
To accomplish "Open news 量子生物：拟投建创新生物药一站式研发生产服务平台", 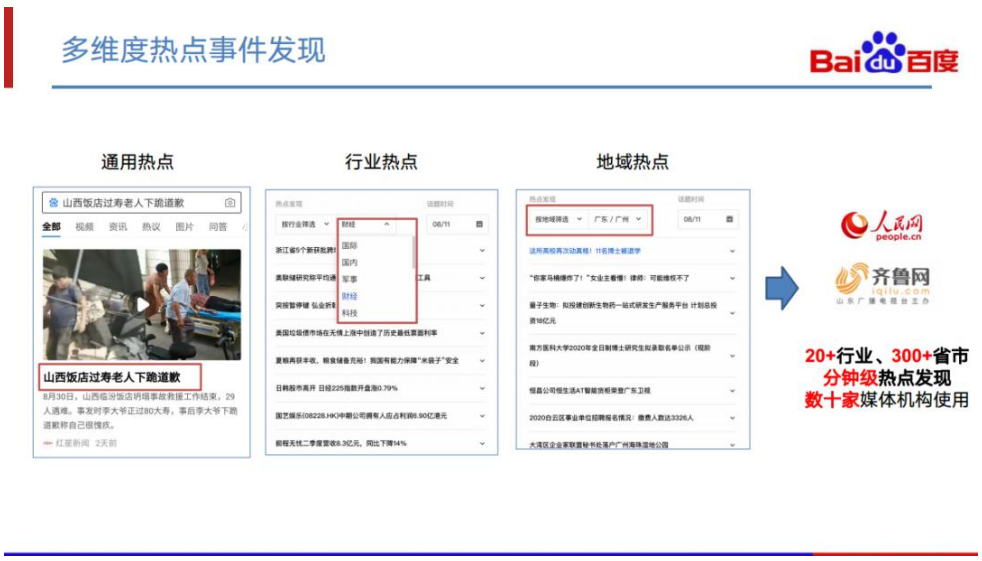I will tap(623, 313).
